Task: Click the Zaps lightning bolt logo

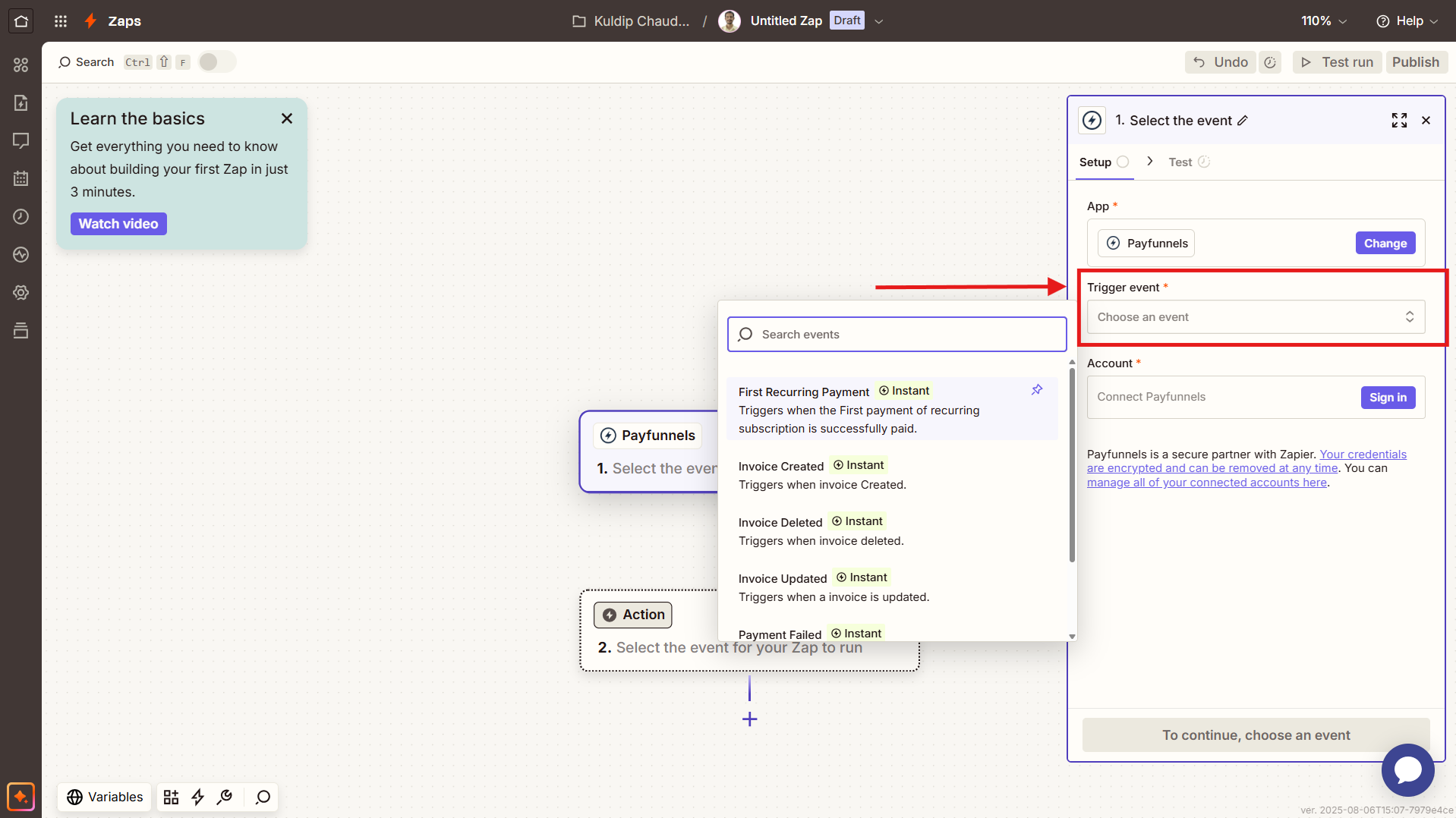Action: [x=90, y=20]
